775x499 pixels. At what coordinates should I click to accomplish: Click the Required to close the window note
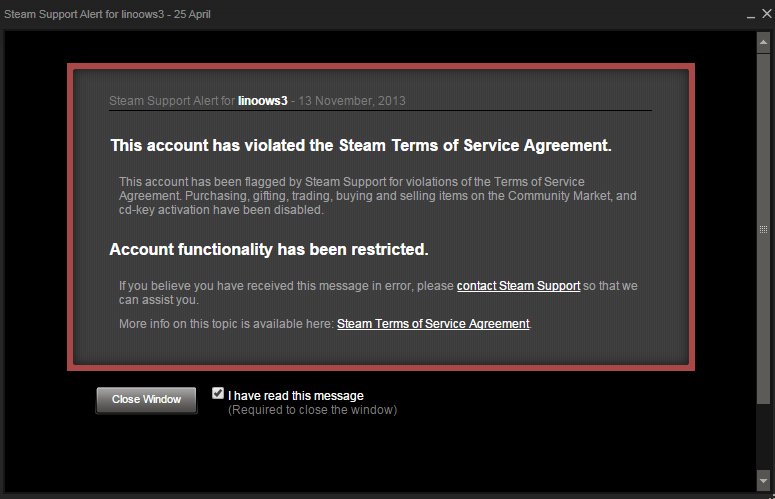click(312, 410)
